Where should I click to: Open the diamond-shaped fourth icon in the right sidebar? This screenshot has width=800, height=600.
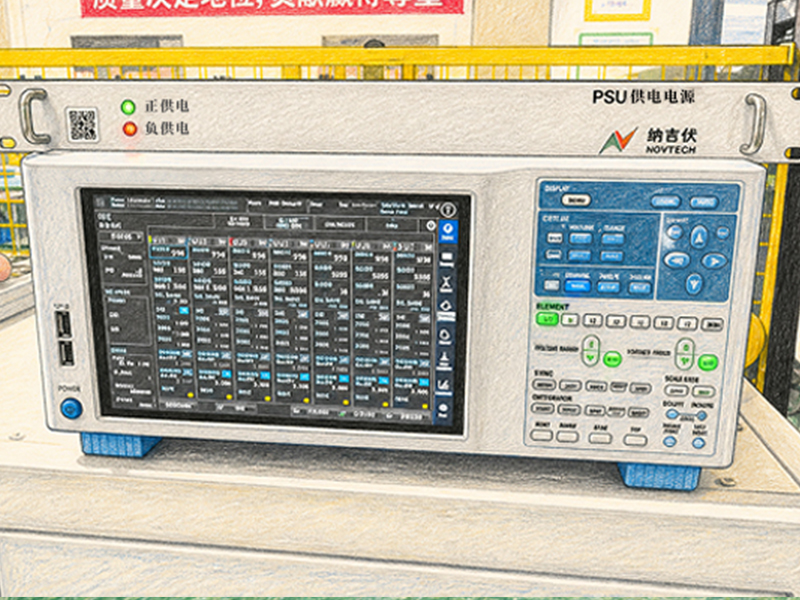(446, 308)
